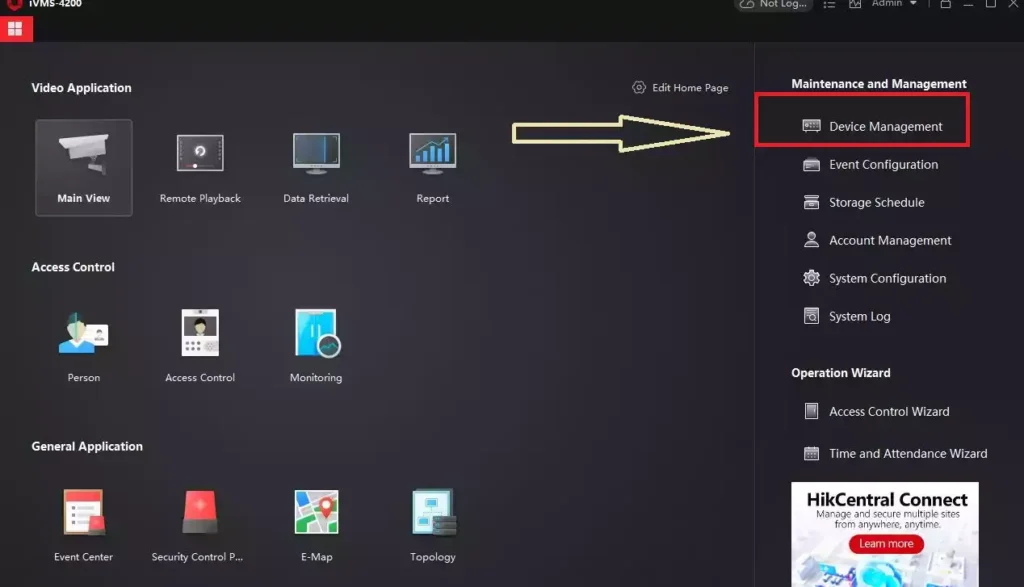Image resolution: width=1024 pixels, height=587 pixels.
Task: Click the red home grid icon
Action: (16, 29)
